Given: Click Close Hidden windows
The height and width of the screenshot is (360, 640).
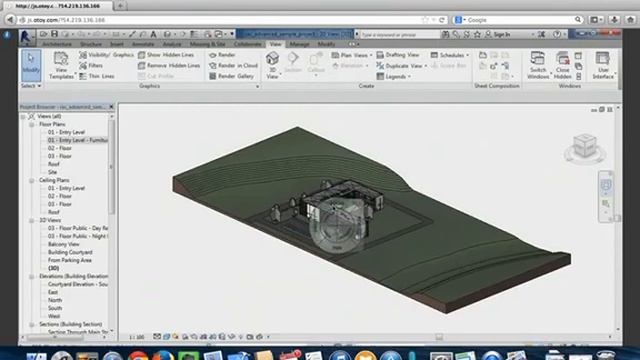Looking at the screenshot, I should (562, 65).
